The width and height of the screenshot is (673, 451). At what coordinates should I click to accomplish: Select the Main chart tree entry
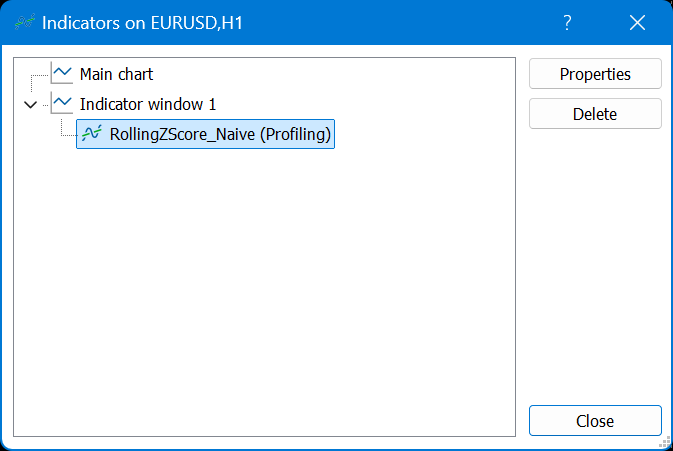click(x=116, y=74)
